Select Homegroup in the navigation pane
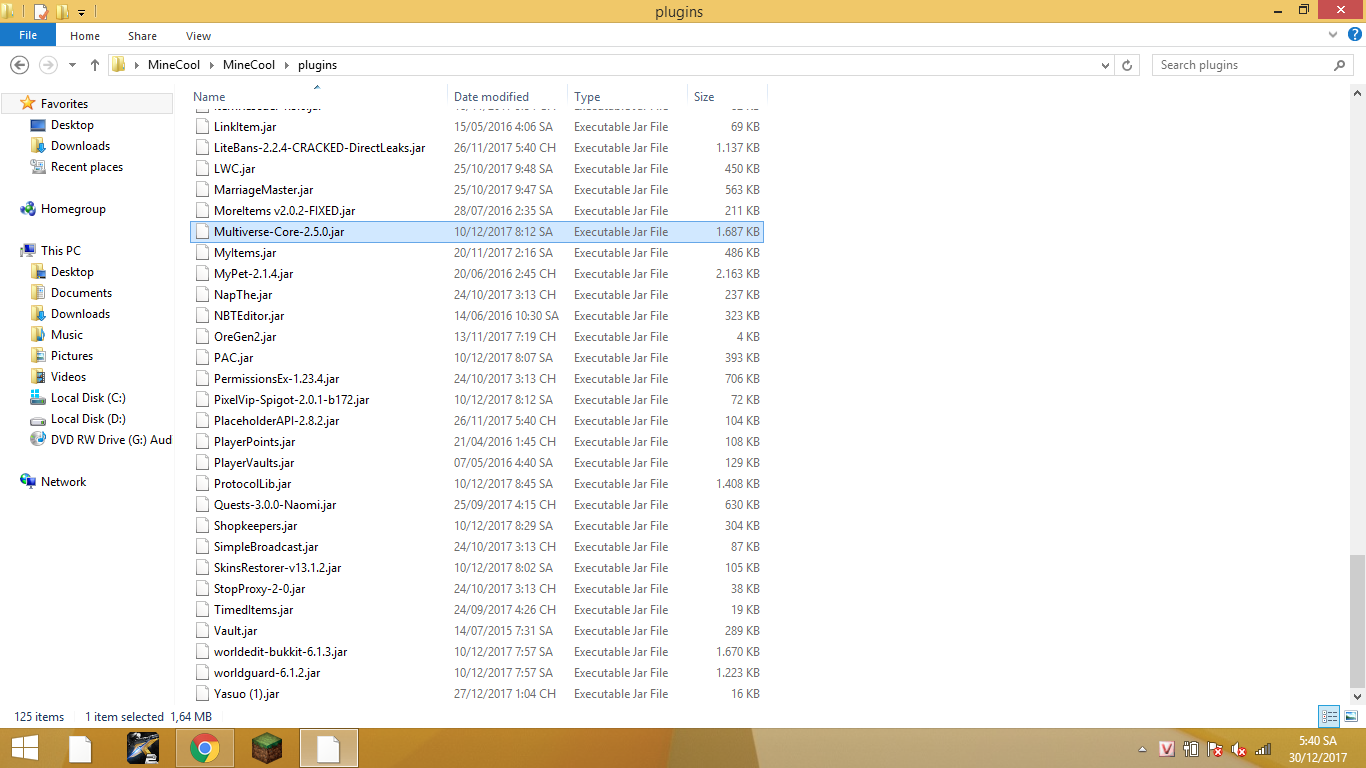1366x768 pixels. click(x=73, y=209)
